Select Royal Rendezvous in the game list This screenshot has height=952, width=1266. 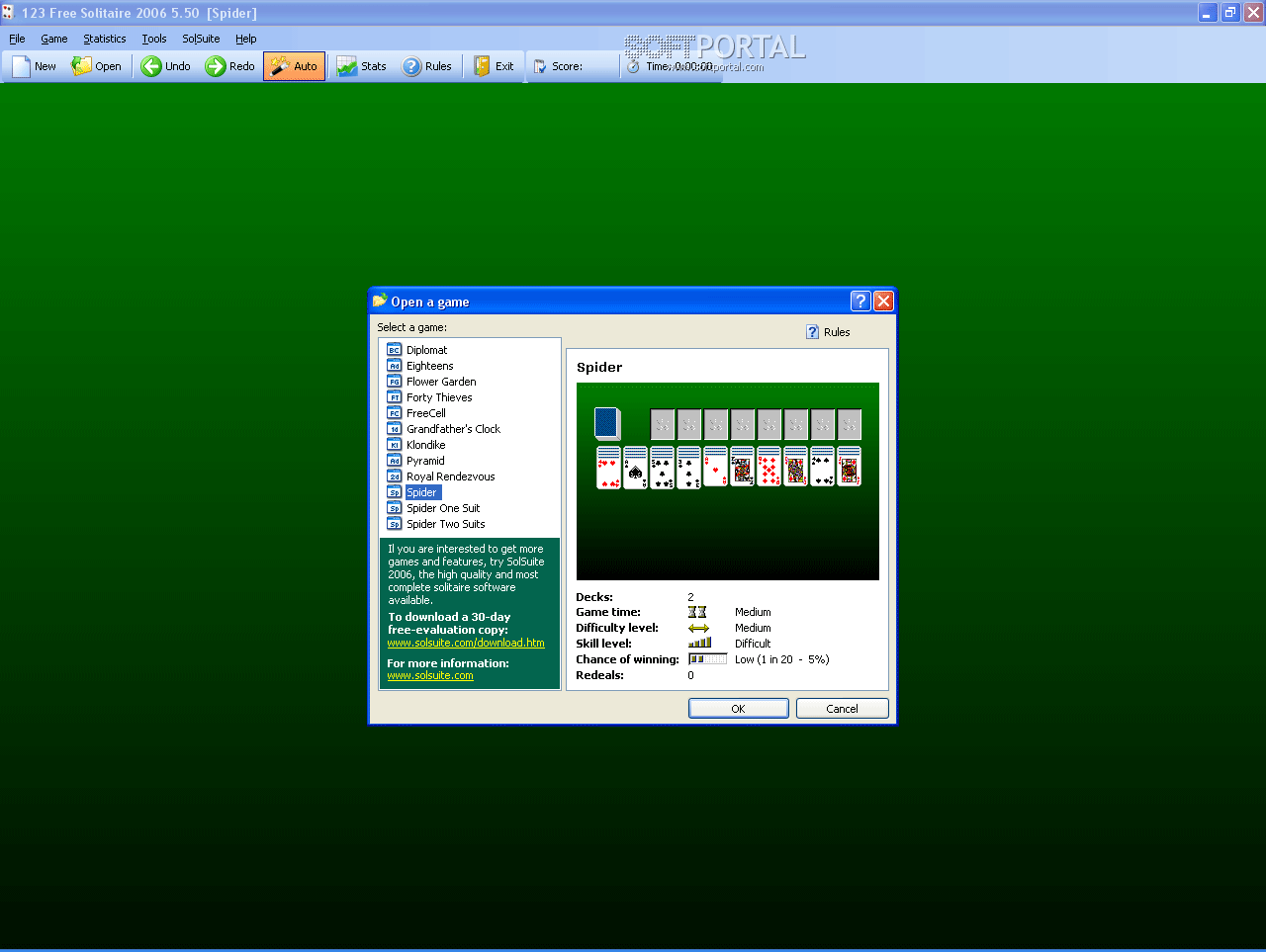(450, 476)
